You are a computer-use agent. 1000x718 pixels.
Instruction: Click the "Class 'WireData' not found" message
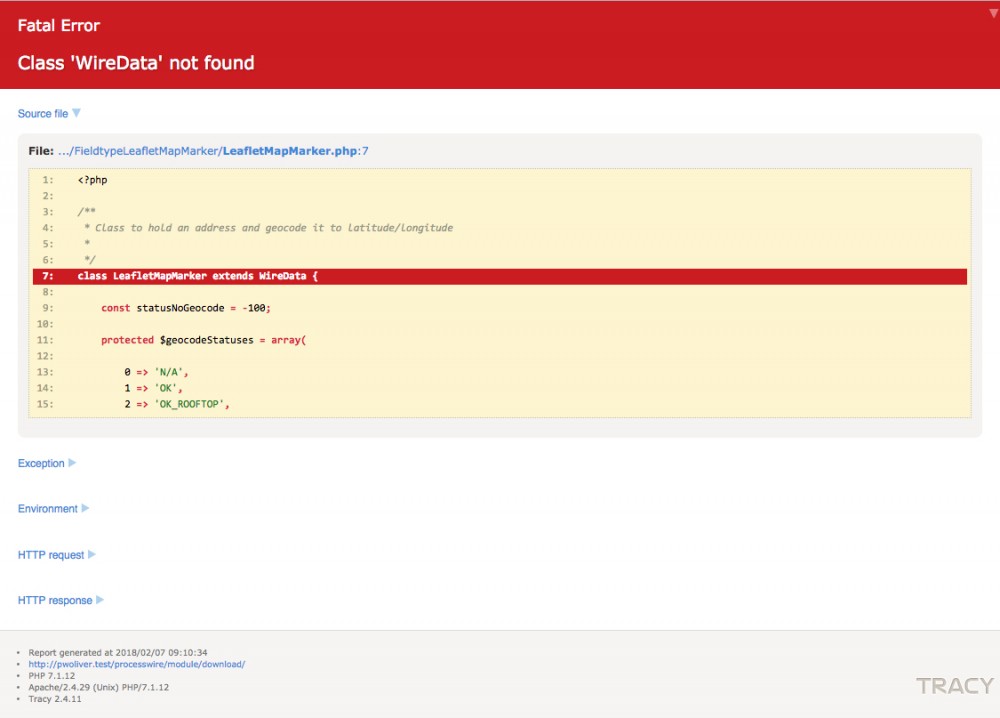tap(136, 63)
